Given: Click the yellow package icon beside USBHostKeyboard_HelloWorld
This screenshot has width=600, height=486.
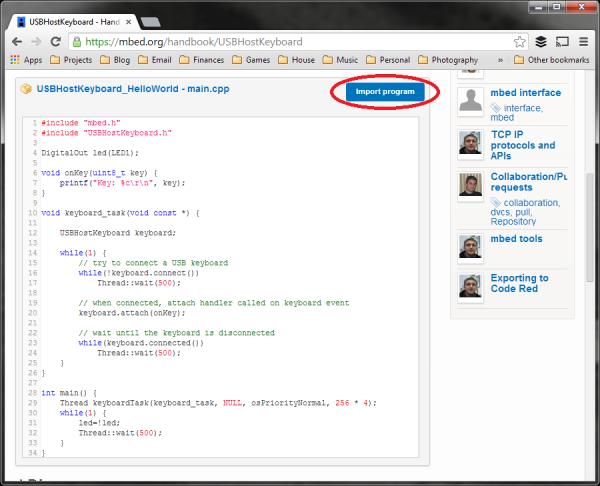Looking at the screenshot, I should (26, 89).
